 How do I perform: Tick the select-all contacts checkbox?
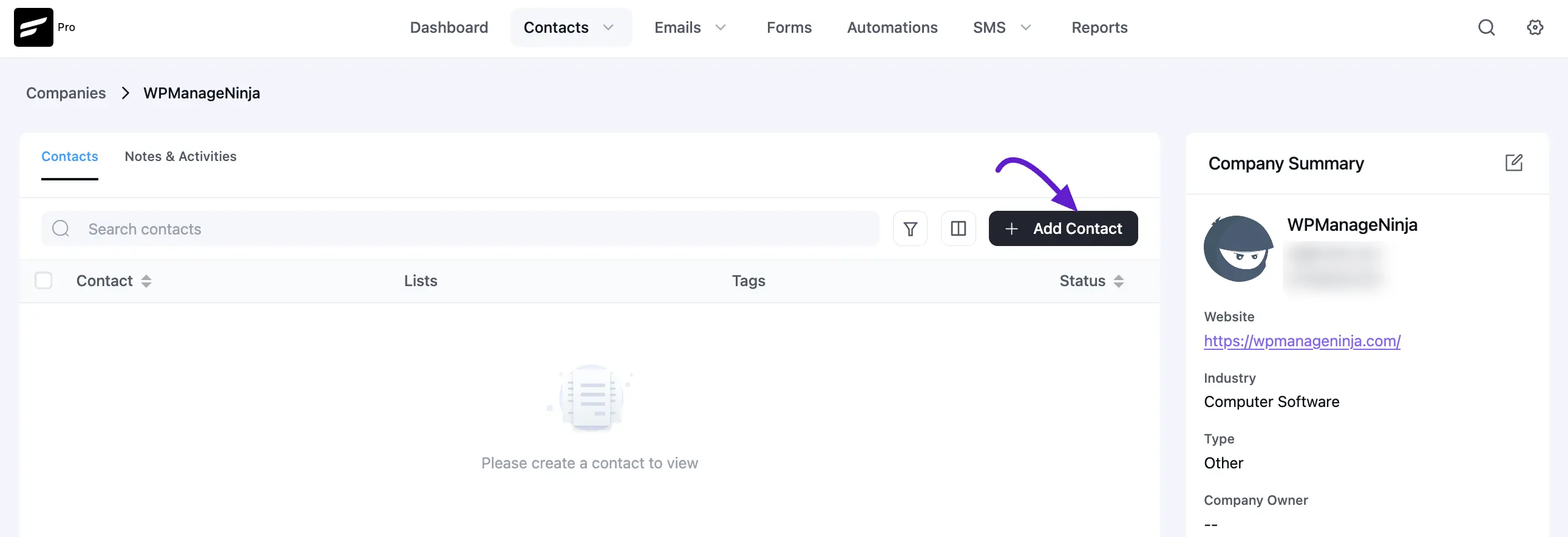[x=43, y=281]
